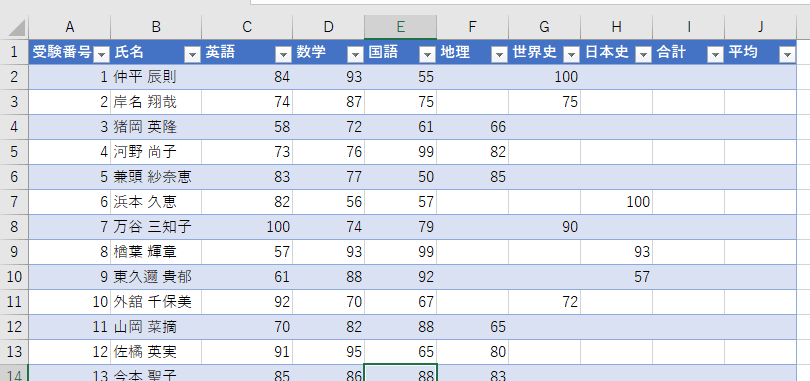
Task: Open the 日本史 column filter dropdown
Action: pos(643,54)
